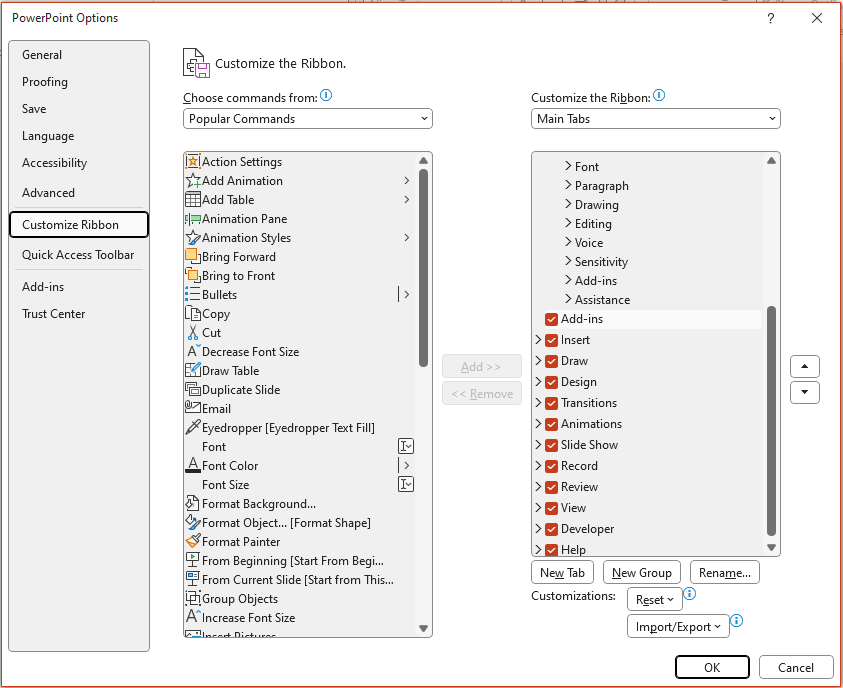The image size is (843, 688).
Task: Click the Bring Forward icon
Action: coord(192,256)
